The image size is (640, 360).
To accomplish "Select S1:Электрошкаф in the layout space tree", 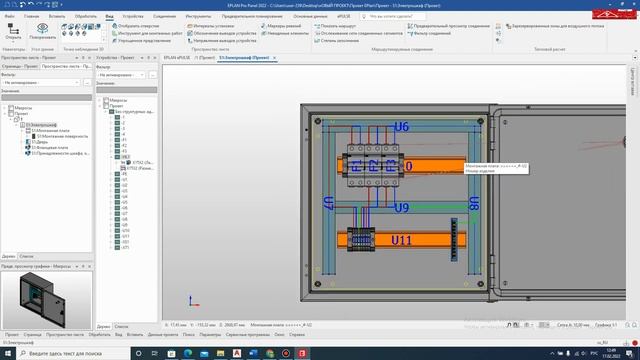I will tap(41, 125).
